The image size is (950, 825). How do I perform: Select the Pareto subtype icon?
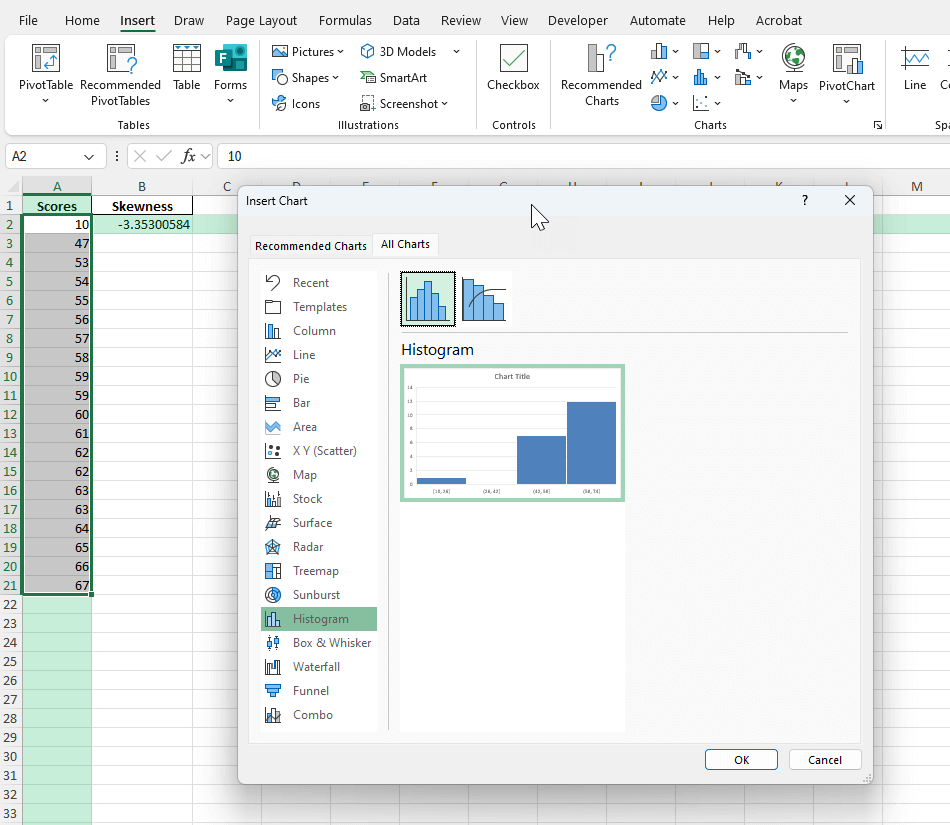point(484,299)
